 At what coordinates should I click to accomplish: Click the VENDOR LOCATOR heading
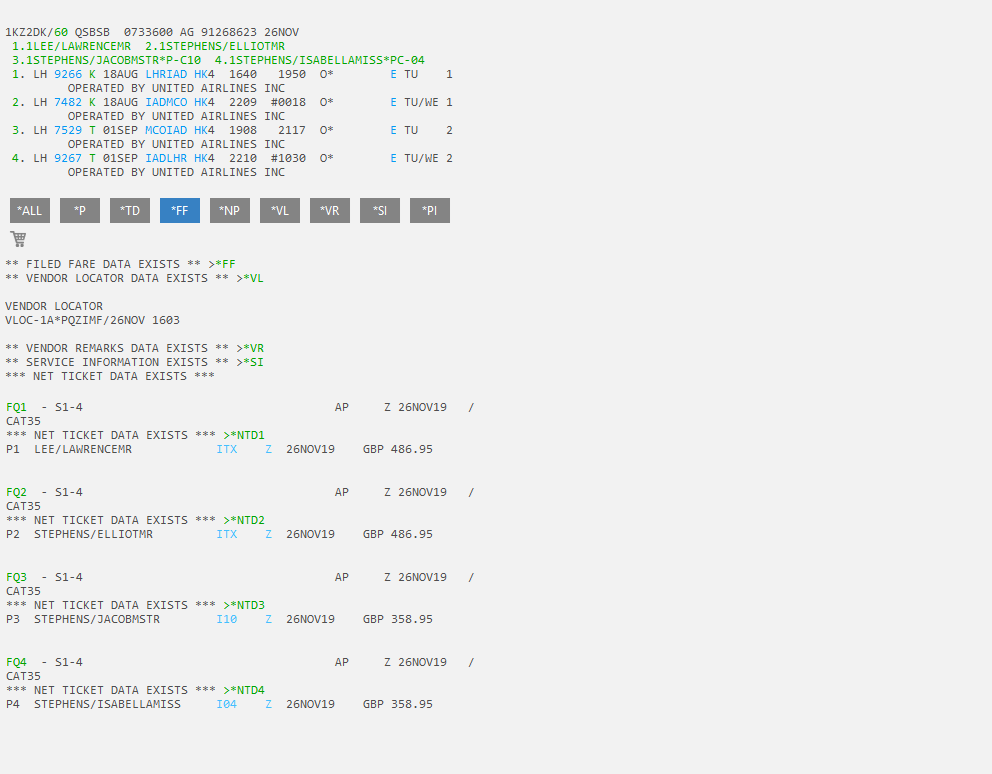click(54, 306)
